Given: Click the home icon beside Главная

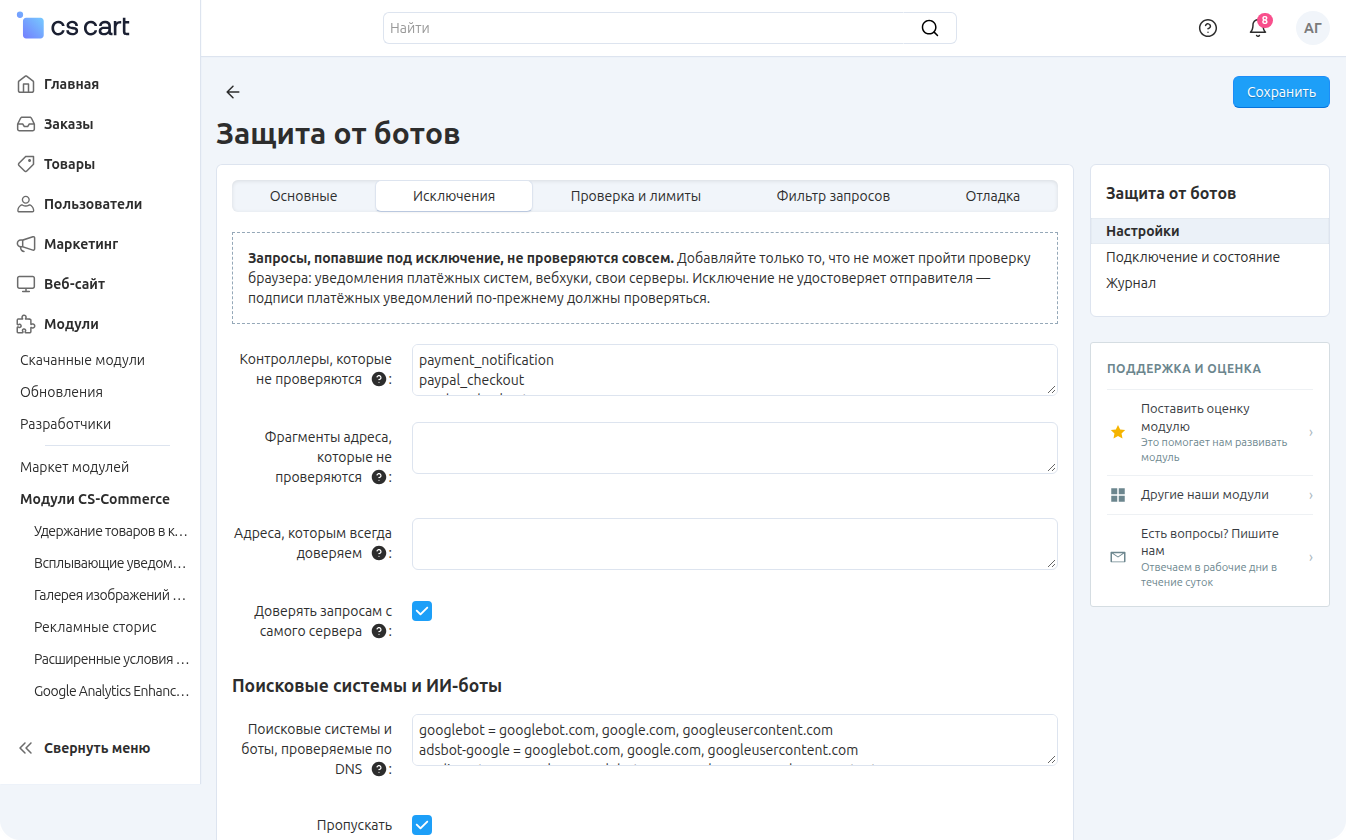Looking at the screenshot, I should (x=27, y=84).
